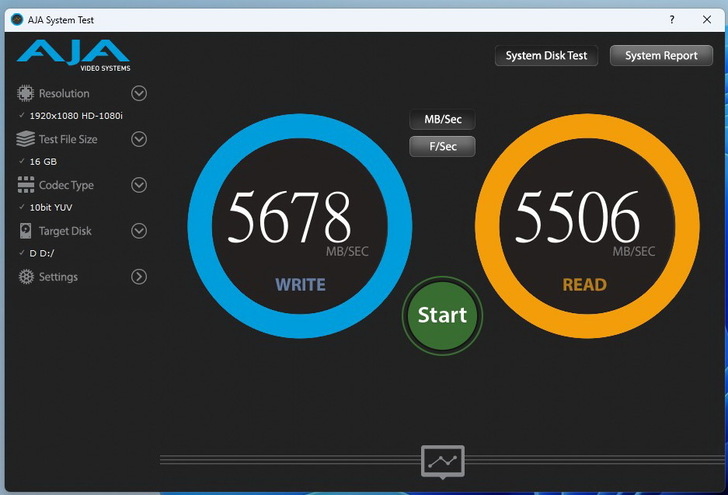Start the disk test
This screenshot has height=495, width=728.
(442, 315)
